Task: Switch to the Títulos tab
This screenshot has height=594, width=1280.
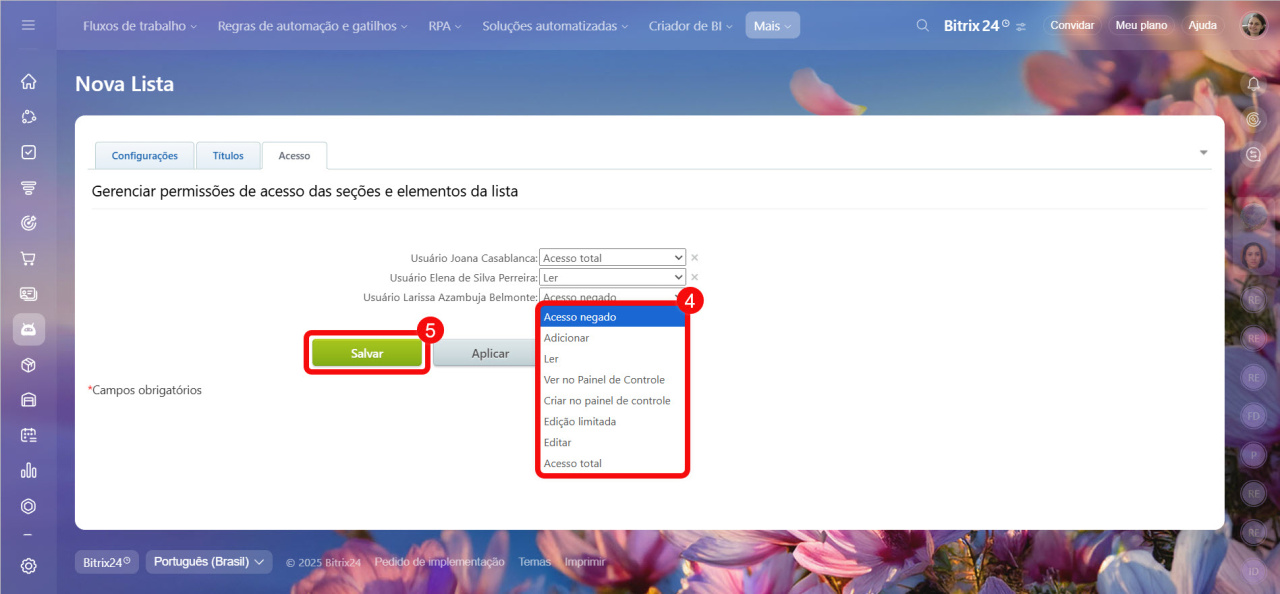Action: (228, 156)
